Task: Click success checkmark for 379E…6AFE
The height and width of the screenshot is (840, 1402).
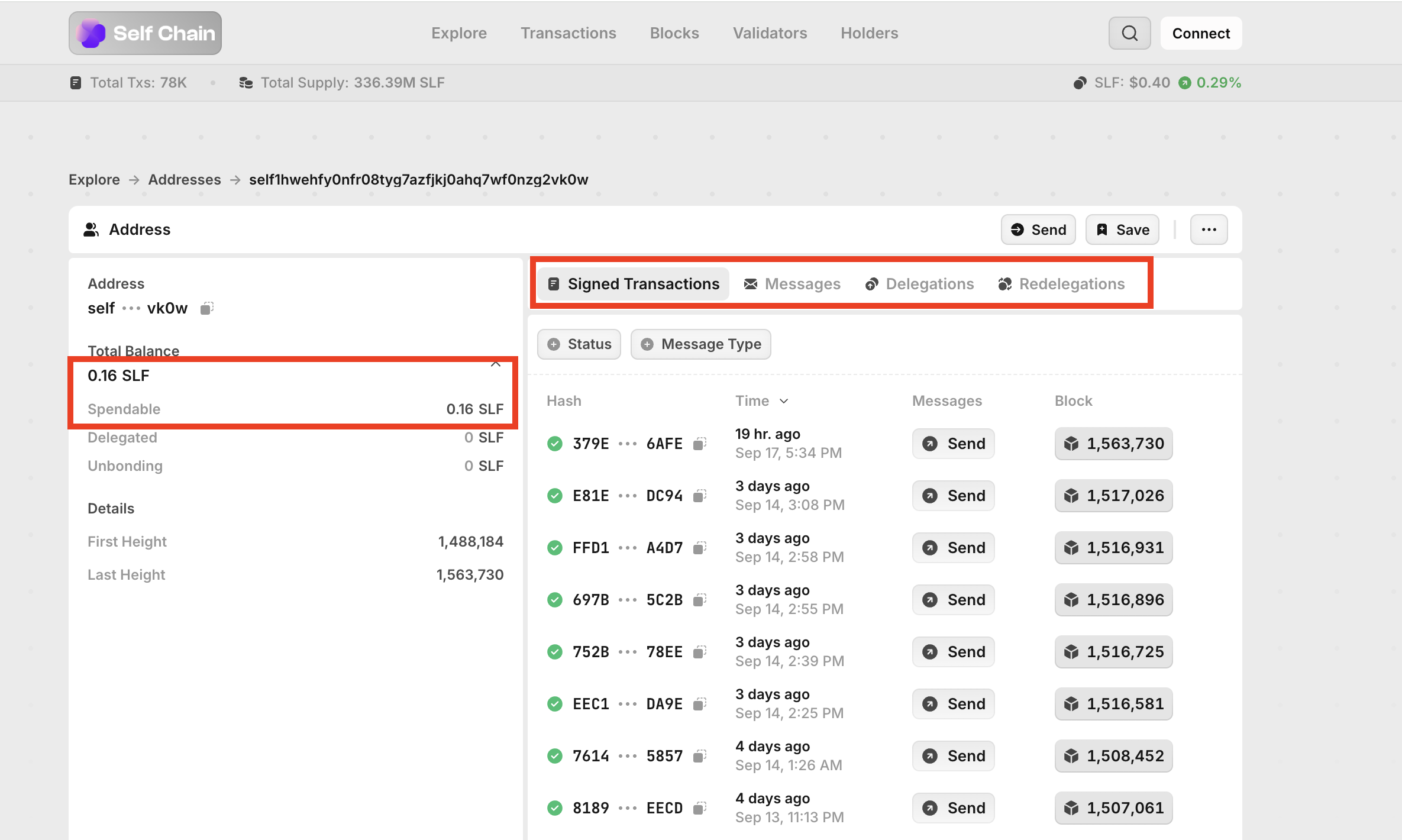Action: tap(554, 444)
